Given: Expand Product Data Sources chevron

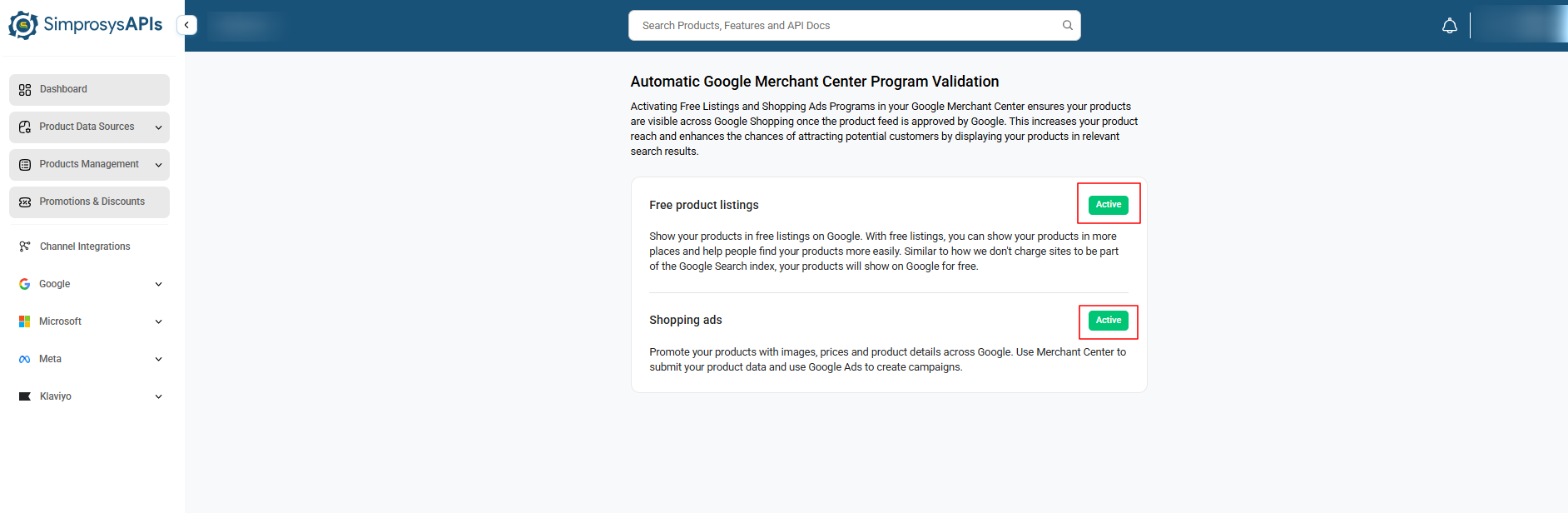Looking at the screenshot, I should point(158,127).
